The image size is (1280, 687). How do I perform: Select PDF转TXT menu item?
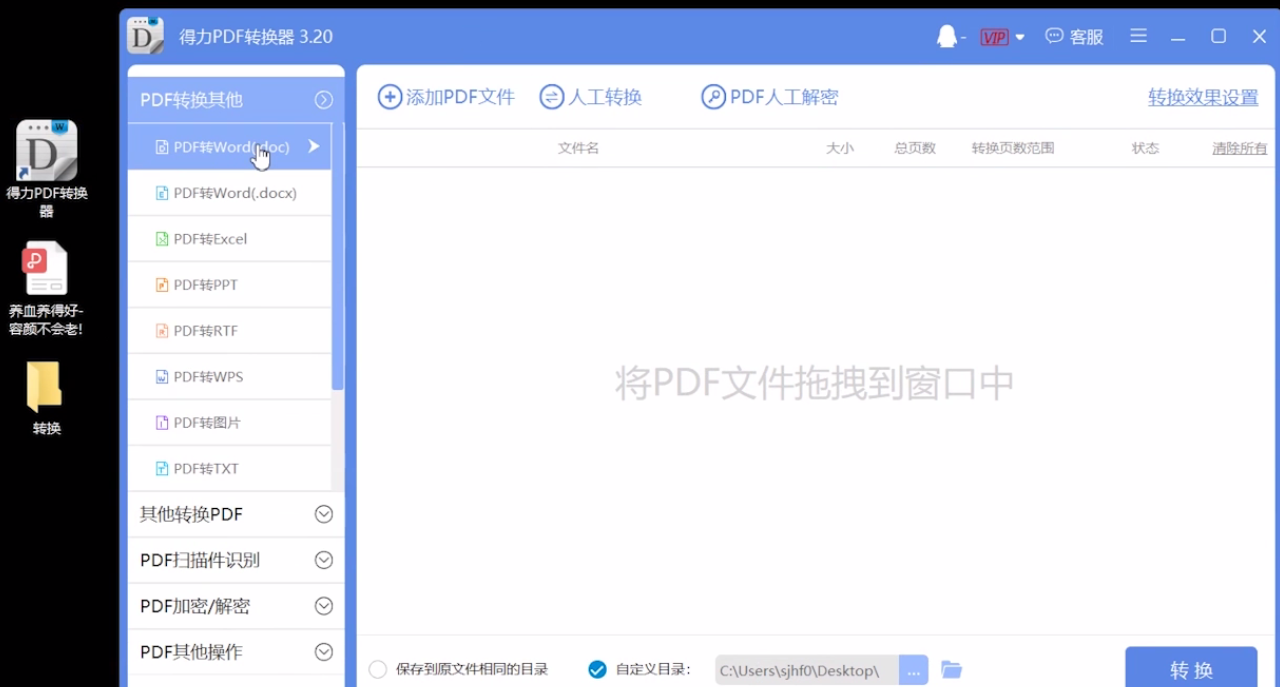coord(230,469)
